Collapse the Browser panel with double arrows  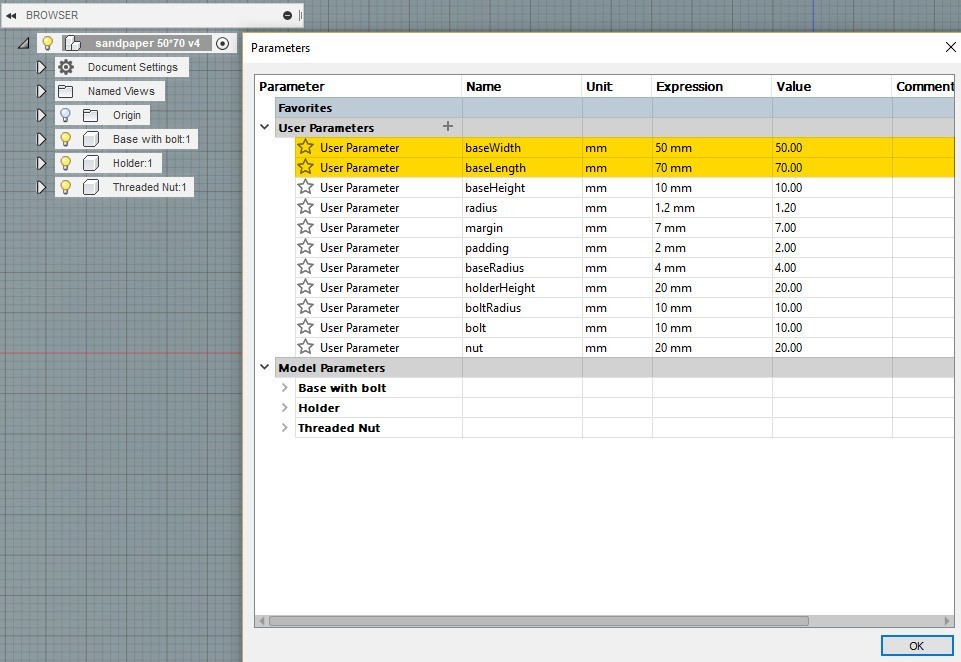(x=11, y=15)
